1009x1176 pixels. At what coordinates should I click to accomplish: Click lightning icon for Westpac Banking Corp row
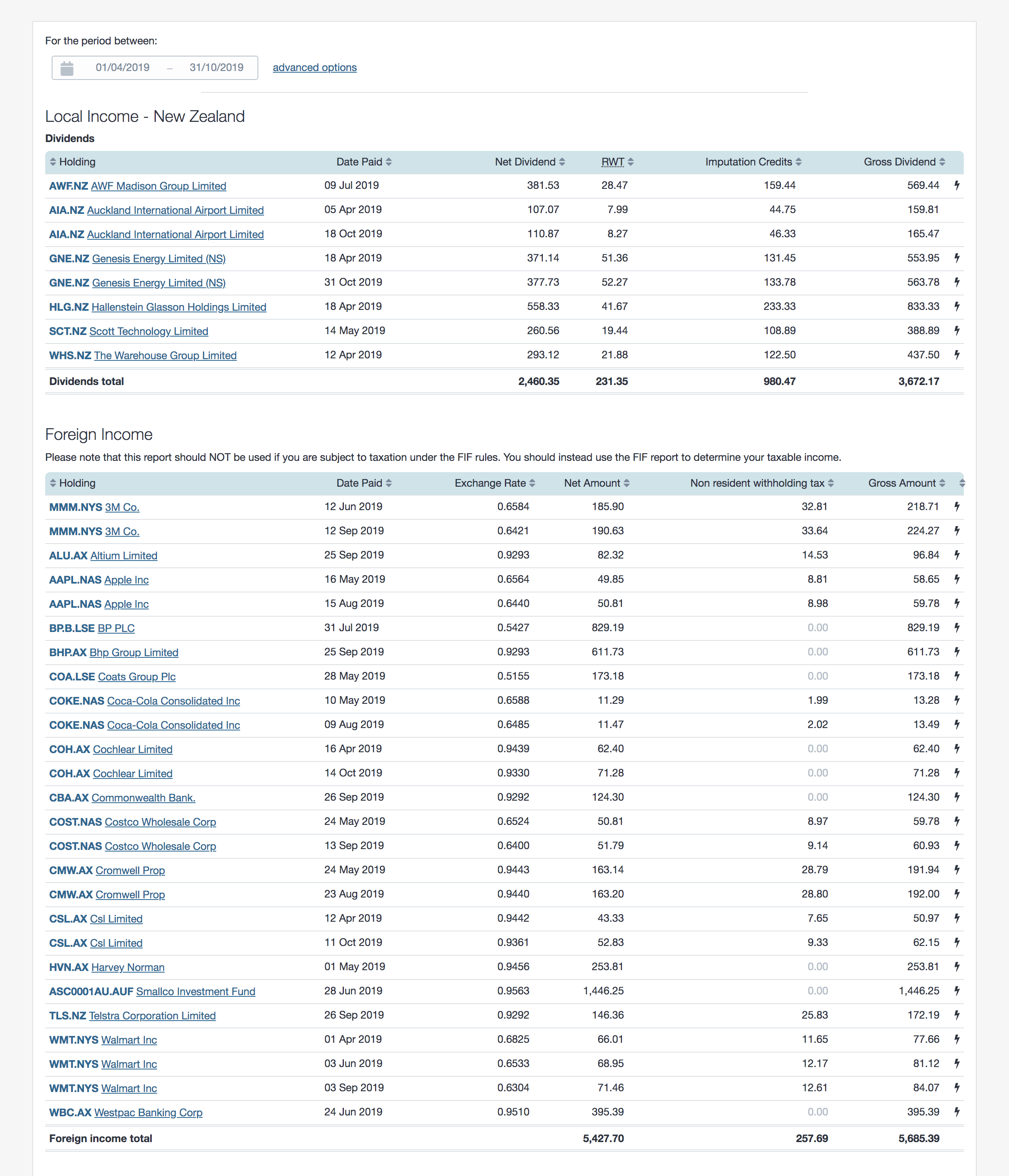(957, 1112)
